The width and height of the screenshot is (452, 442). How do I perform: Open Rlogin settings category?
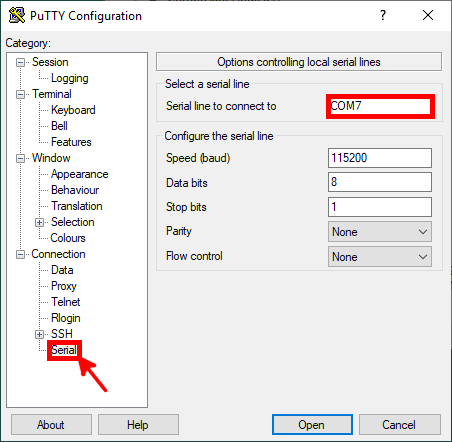click(66, 318)
